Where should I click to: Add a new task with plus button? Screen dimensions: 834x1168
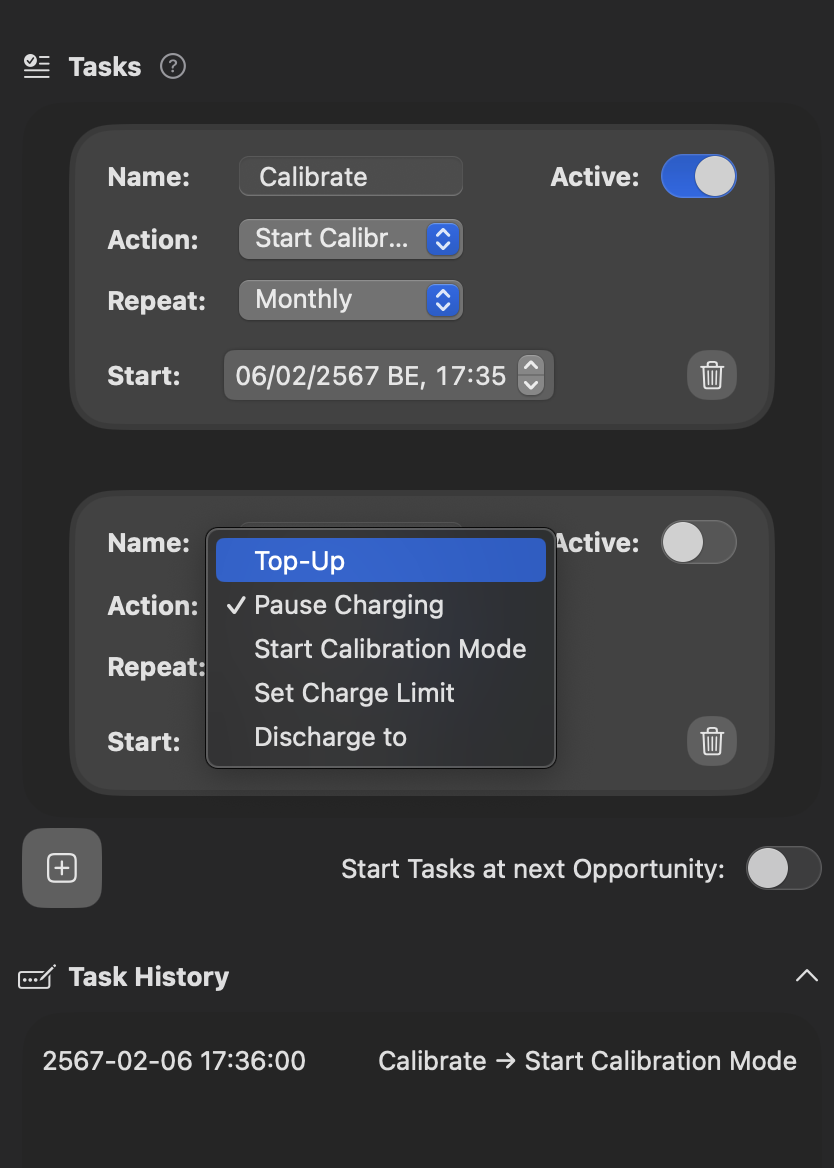point(62,868)
